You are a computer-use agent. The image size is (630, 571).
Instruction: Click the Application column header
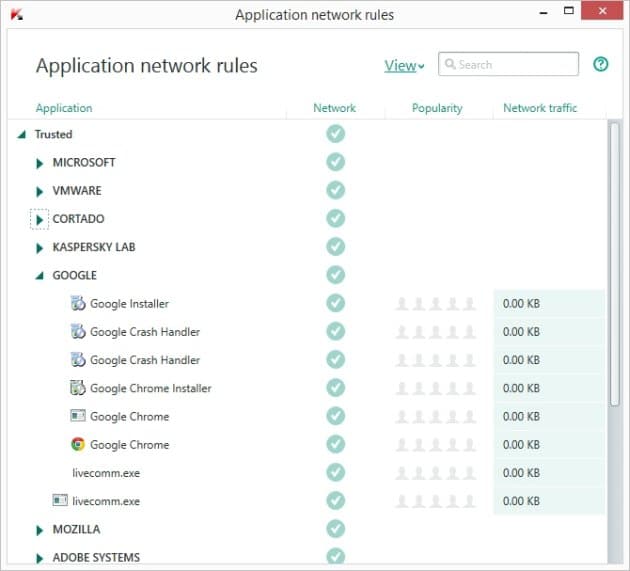[64, 108]
